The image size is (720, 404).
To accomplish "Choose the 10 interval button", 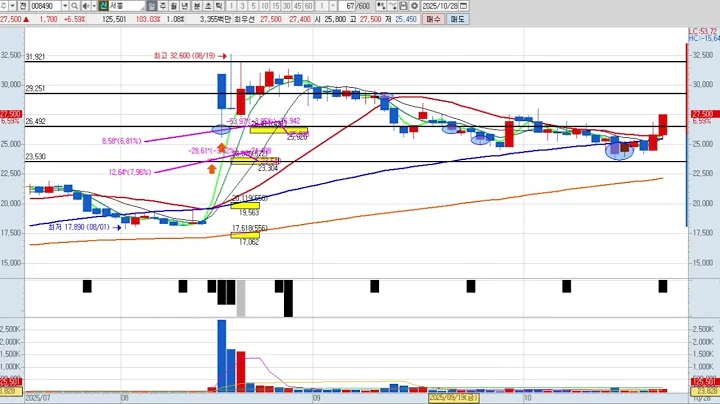I will click(264, 6).
